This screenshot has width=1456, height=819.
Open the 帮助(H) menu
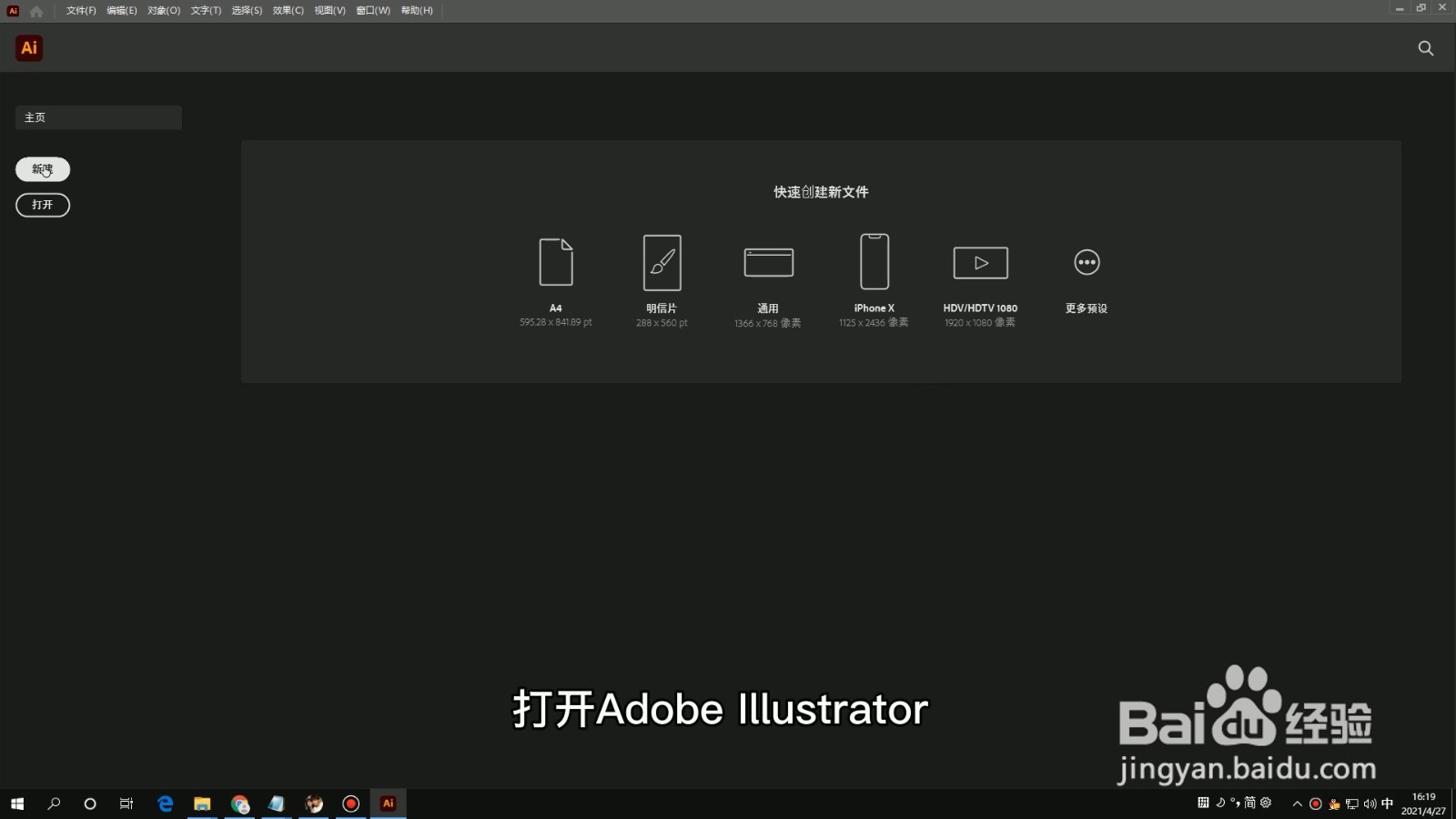pyautogui.click(x=417, y=11)
